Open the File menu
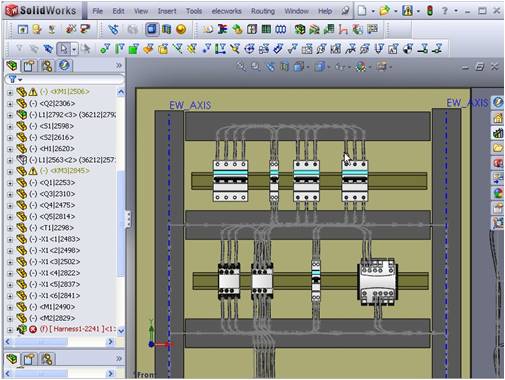505x380 pixels. click(97, 11)
